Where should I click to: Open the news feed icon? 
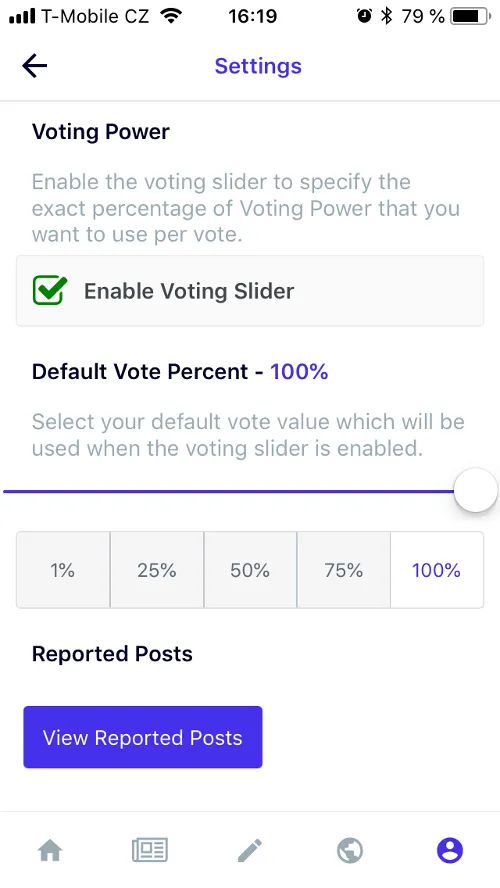tap(150, 850)
